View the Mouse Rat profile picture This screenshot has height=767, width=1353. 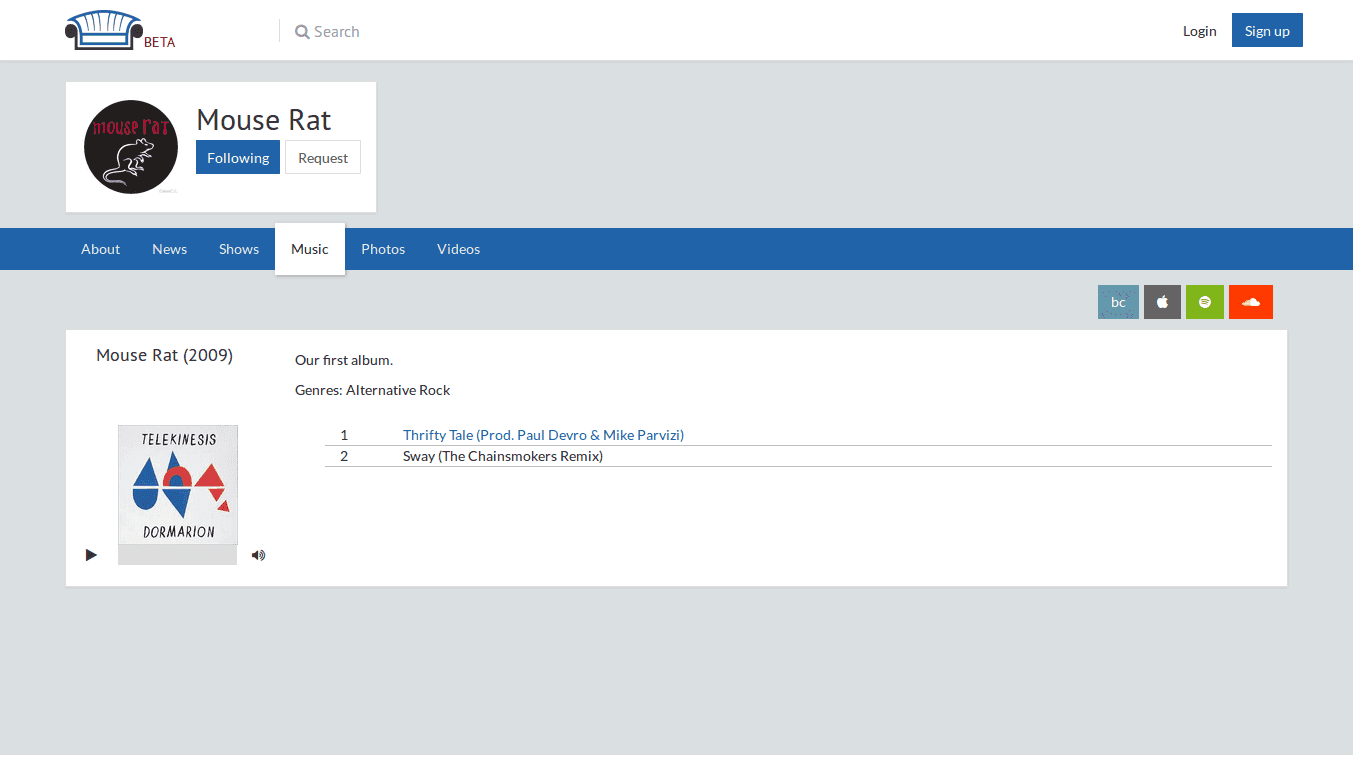coord(131,147)
